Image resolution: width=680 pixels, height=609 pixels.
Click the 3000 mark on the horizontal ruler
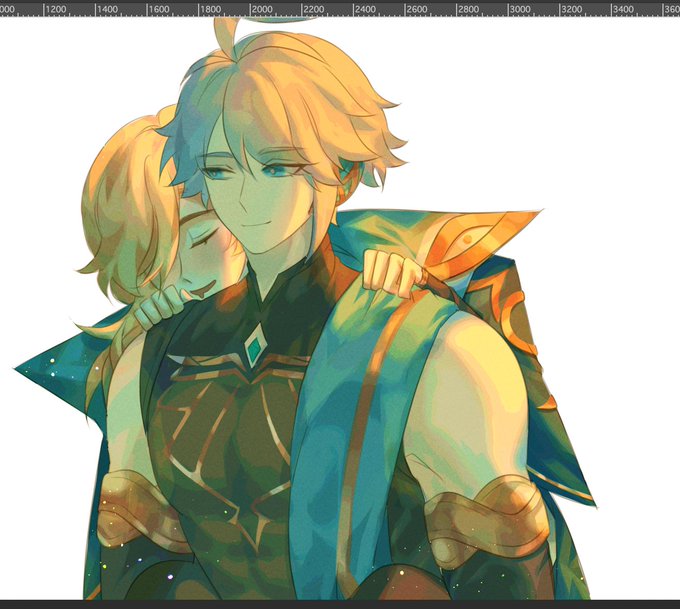520,10
